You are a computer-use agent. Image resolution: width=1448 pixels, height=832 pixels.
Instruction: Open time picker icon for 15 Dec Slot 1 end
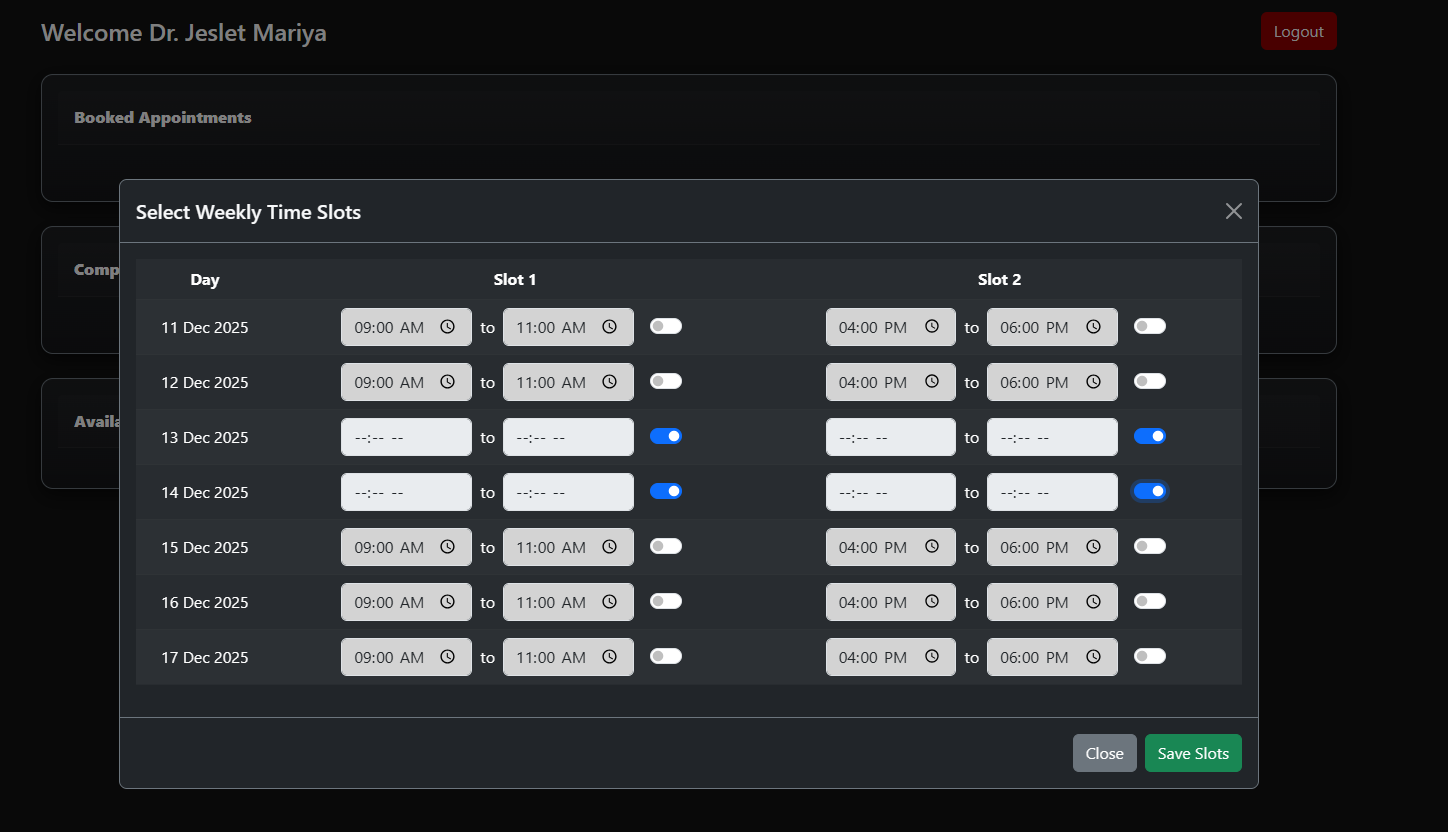[x=610, y=547]
